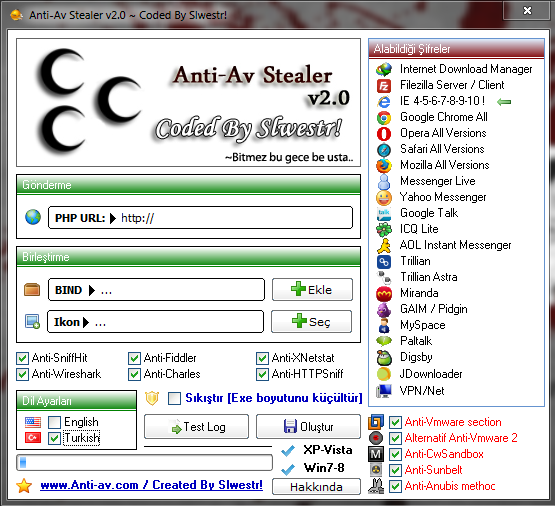Toggle the Anti-Anubis method checkbox
This screenshot has height=506, width=555.
(x=395, y=486)
